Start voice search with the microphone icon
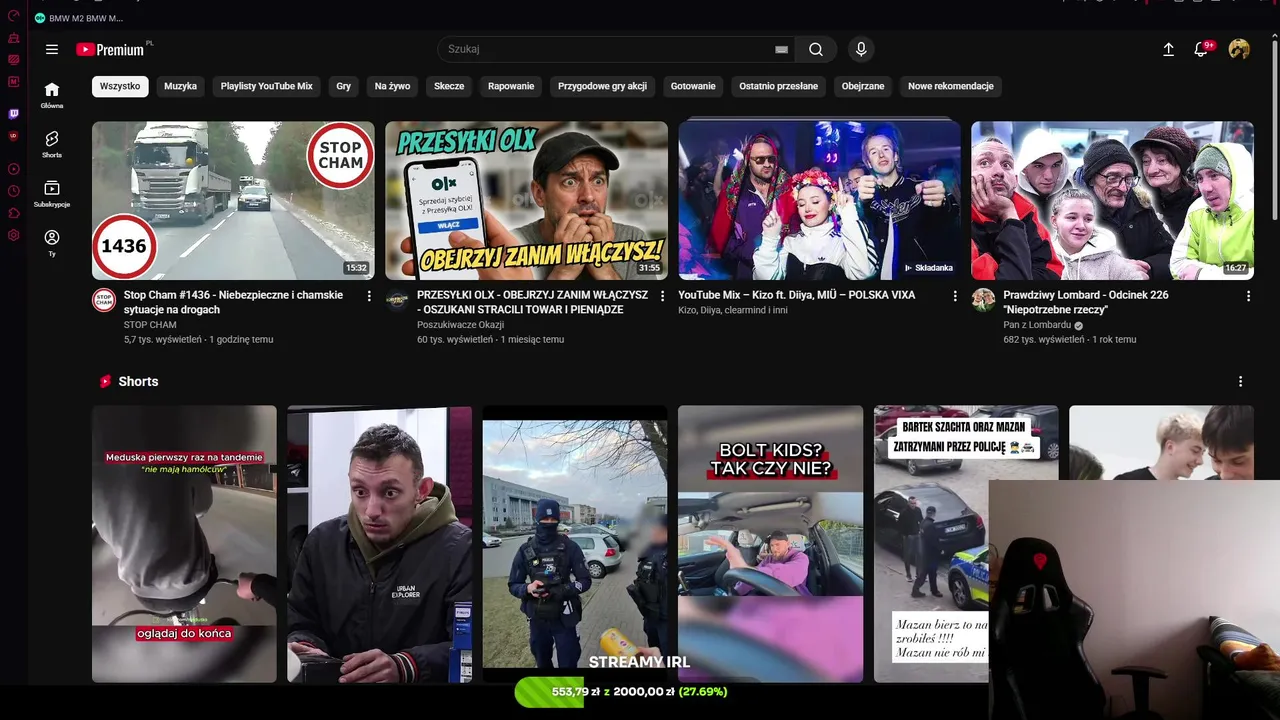The height and width of the screenshot is (720, 1280). pos(860,49)
